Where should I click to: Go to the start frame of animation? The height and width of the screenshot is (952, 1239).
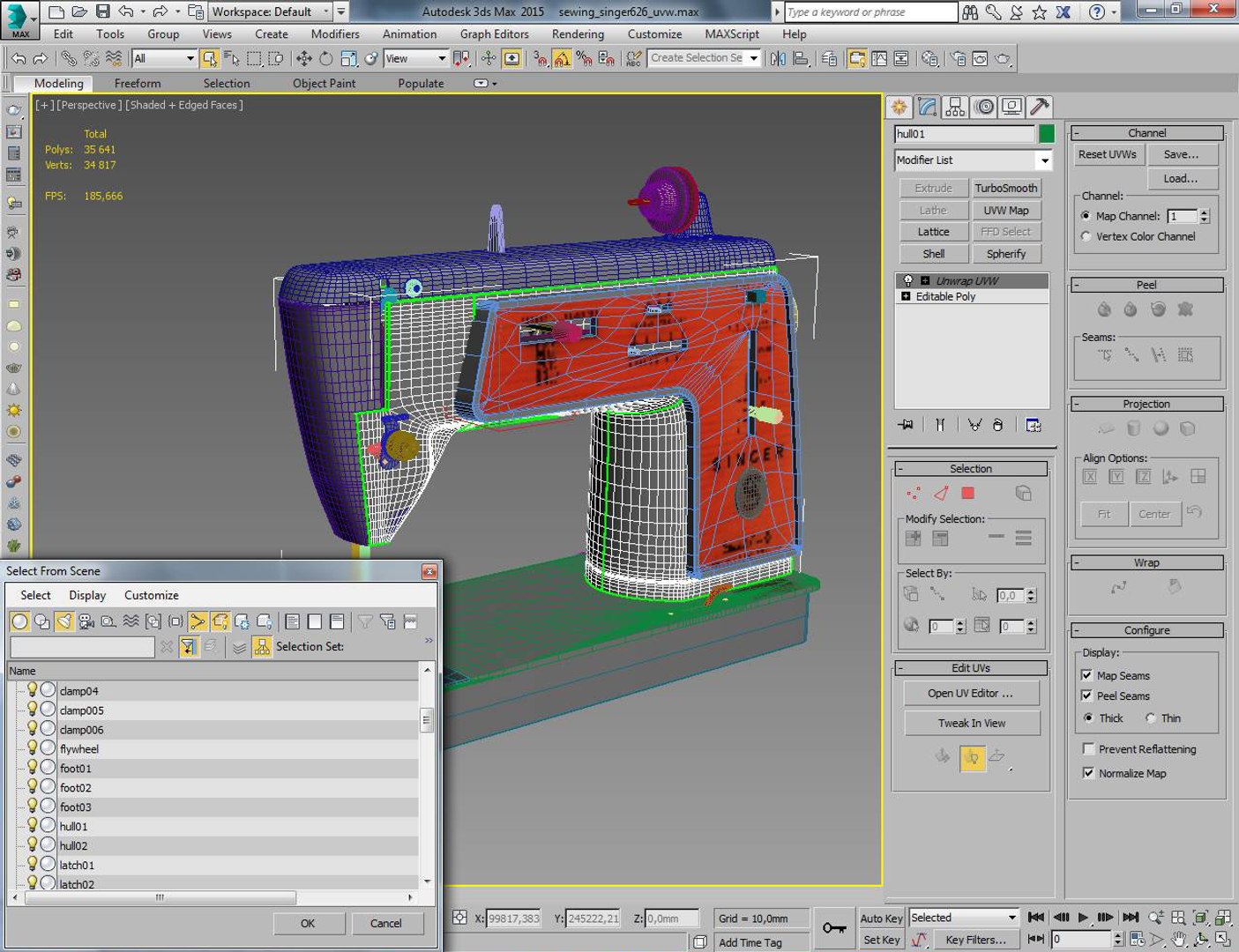1037,918
